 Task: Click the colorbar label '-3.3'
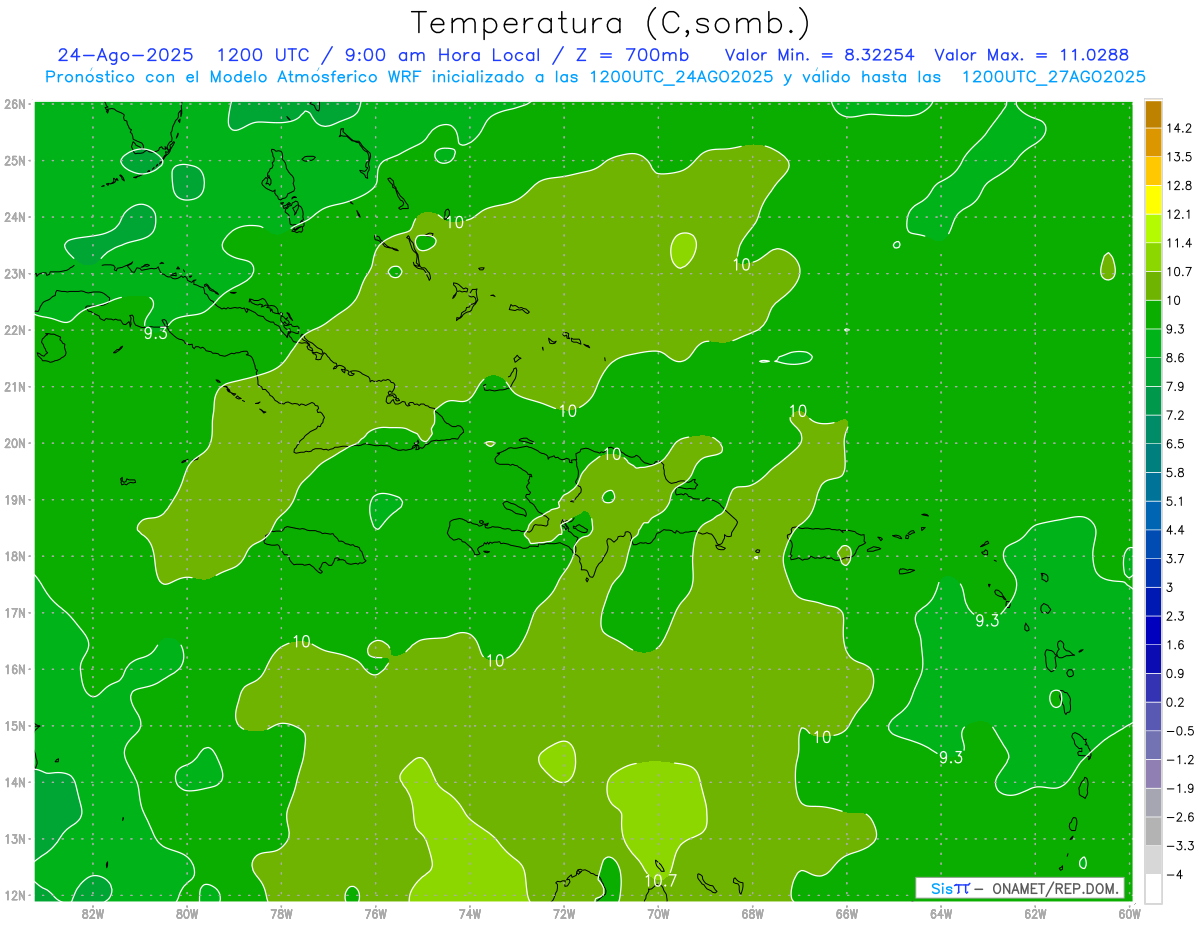(x=1179, y=845)
